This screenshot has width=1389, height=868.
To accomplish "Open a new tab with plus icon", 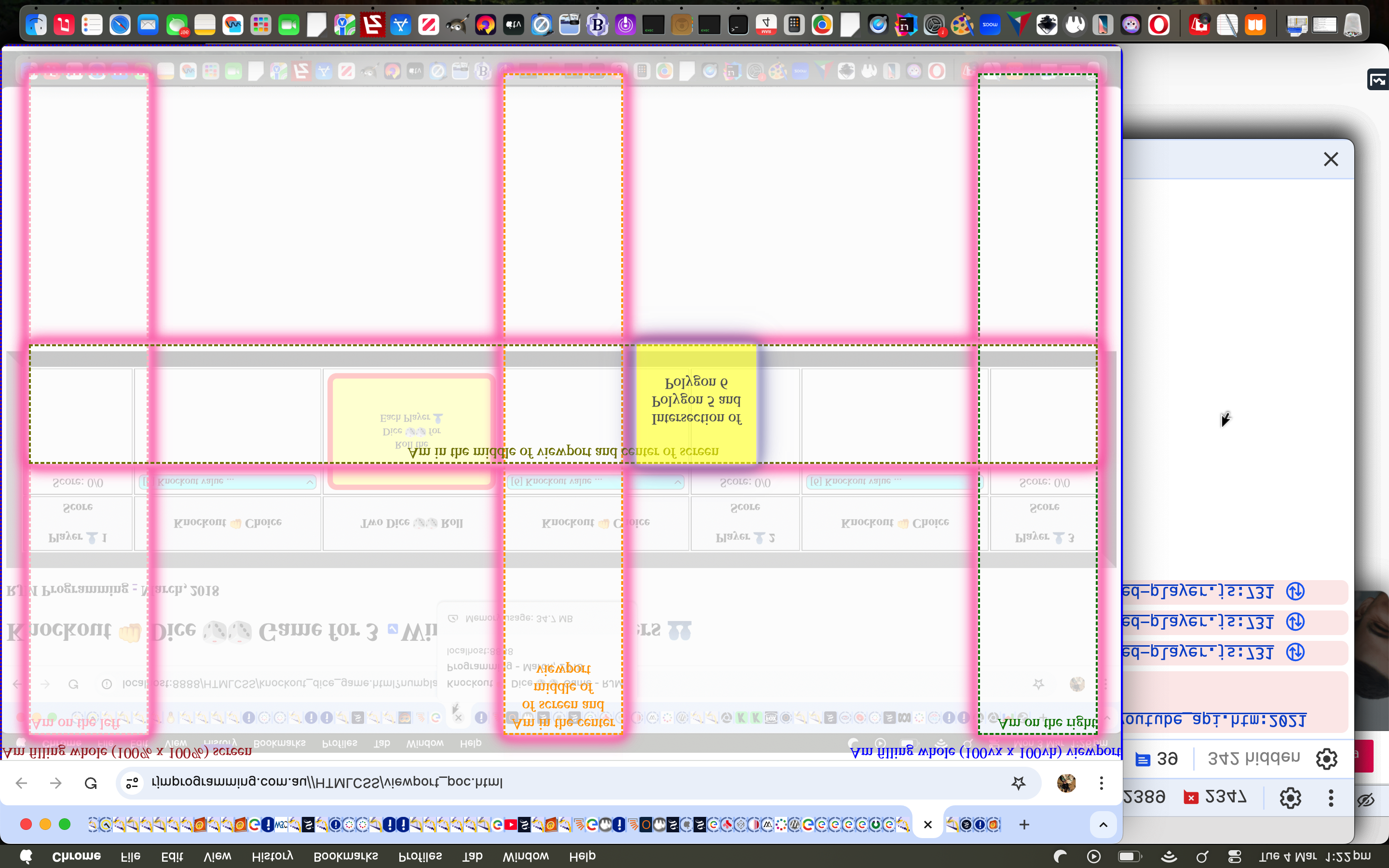I will [1024, 825].
